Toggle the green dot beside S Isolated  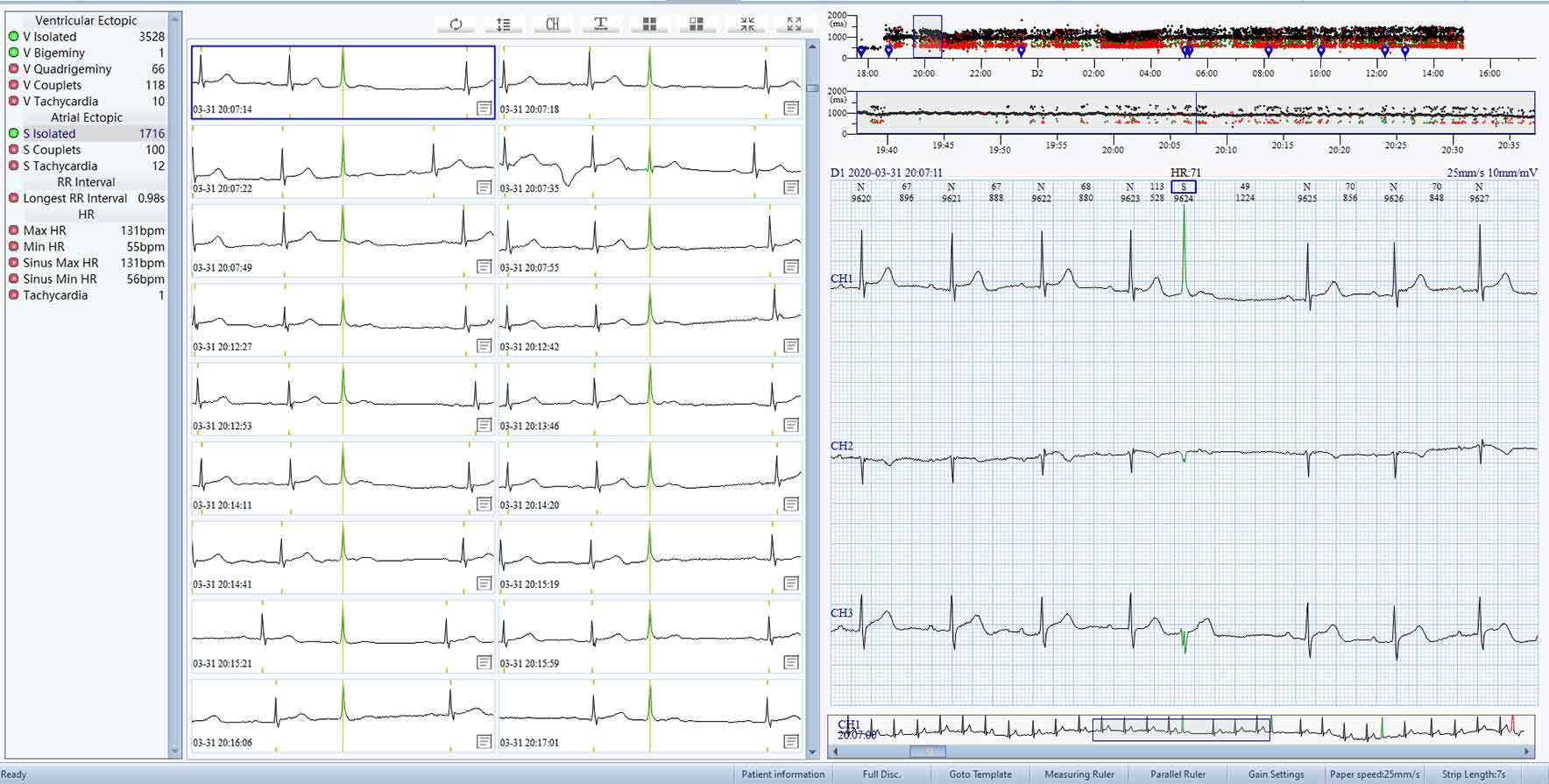(x=13, y=133)
